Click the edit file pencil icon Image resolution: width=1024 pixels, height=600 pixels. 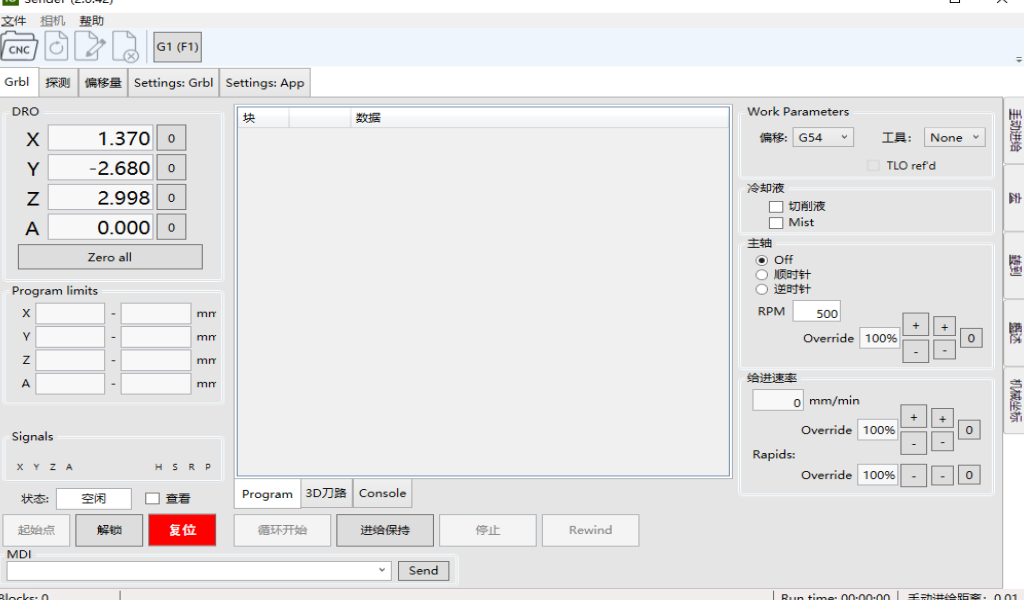pyautogui.click(x=91, y=46)
